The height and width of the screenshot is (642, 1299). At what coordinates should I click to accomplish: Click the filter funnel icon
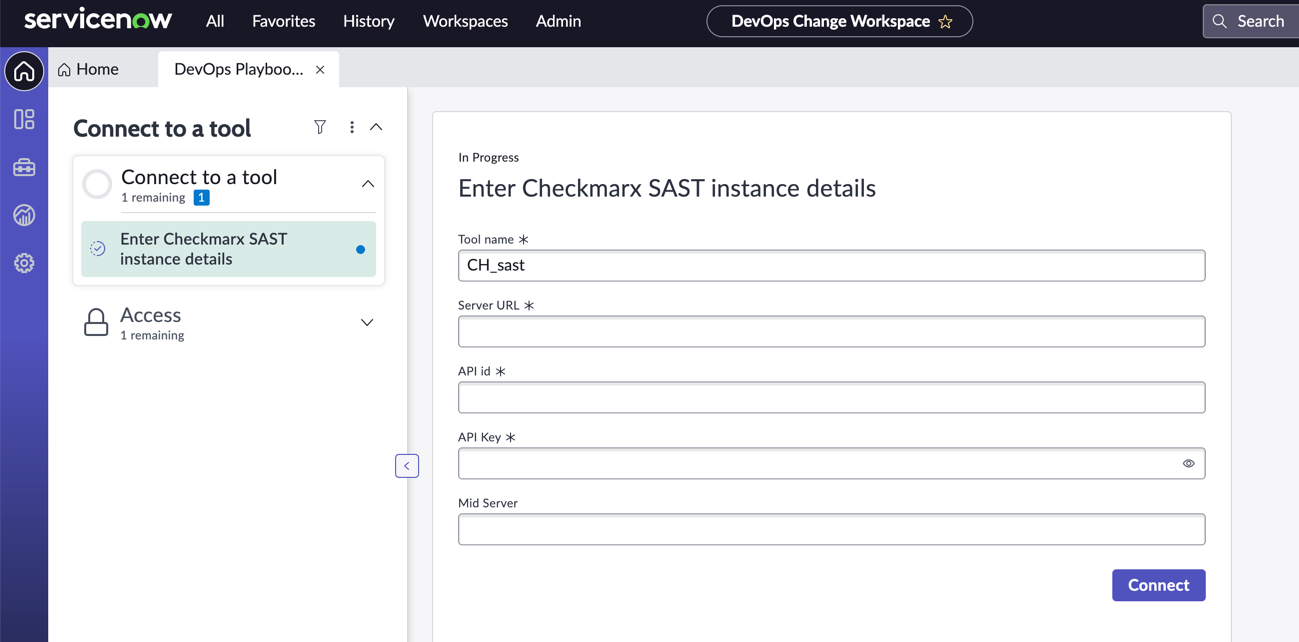(320, 127)
